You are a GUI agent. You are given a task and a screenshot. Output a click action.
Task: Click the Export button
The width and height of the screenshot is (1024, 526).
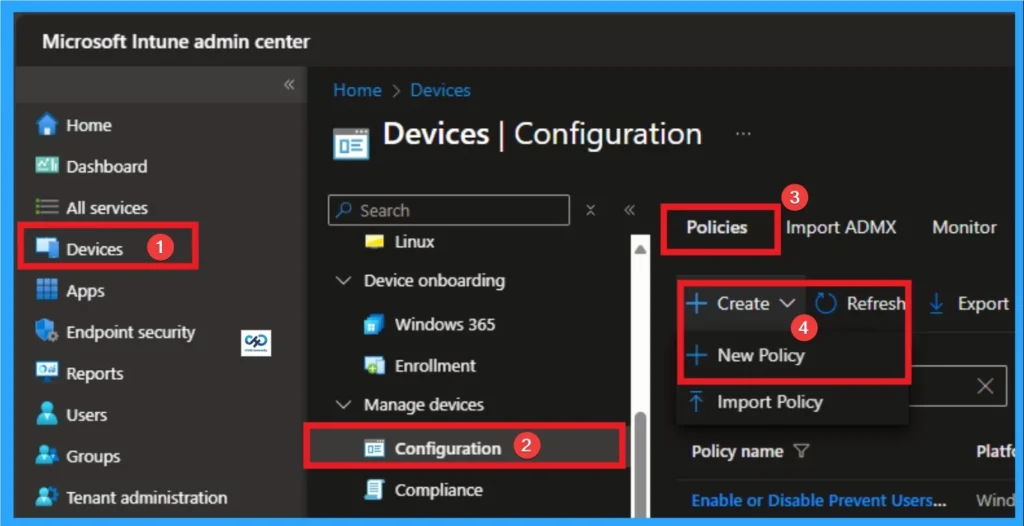tap(969, 303)
